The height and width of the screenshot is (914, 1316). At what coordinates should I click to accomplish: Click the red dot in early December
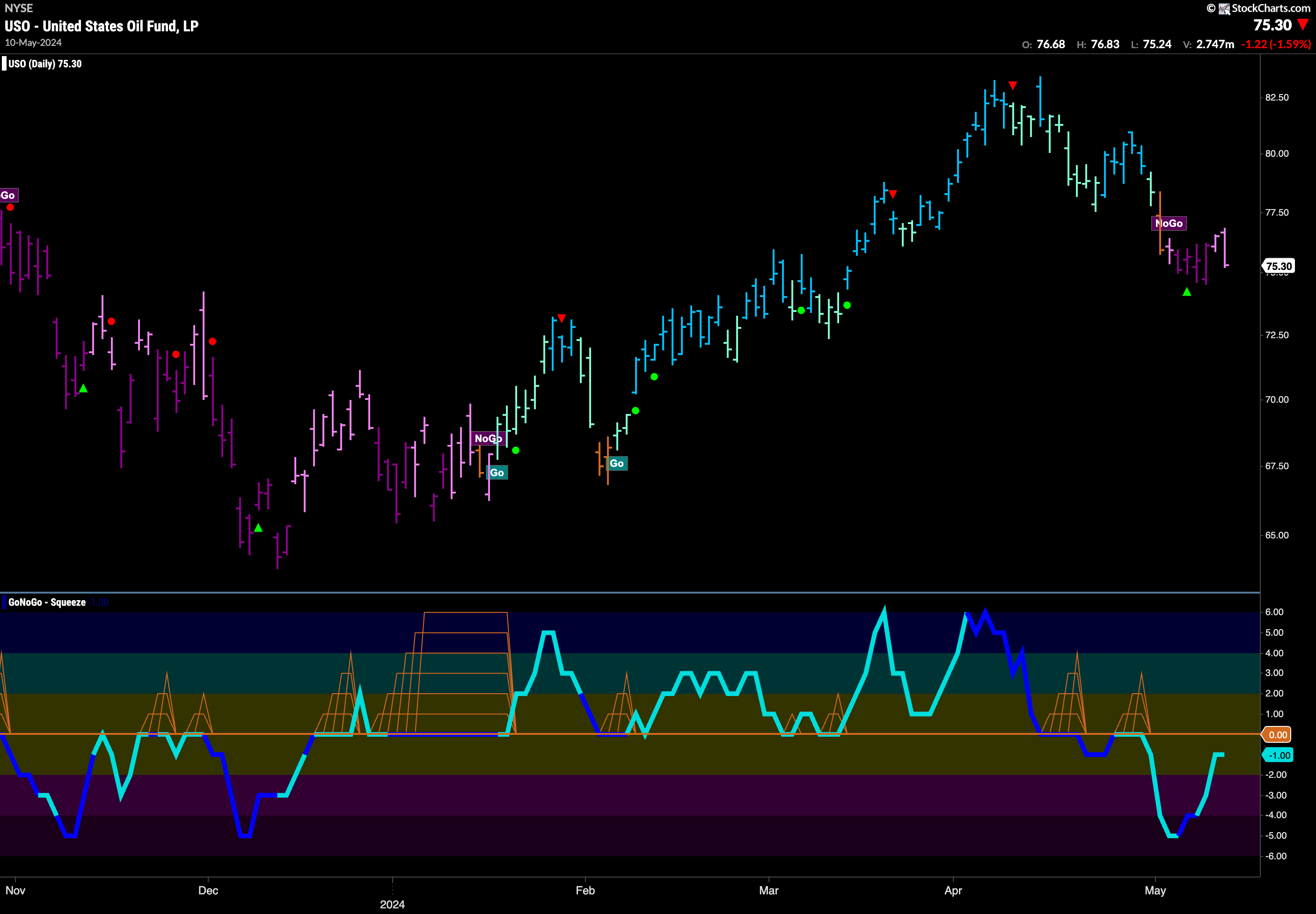(x=212, y=341)
